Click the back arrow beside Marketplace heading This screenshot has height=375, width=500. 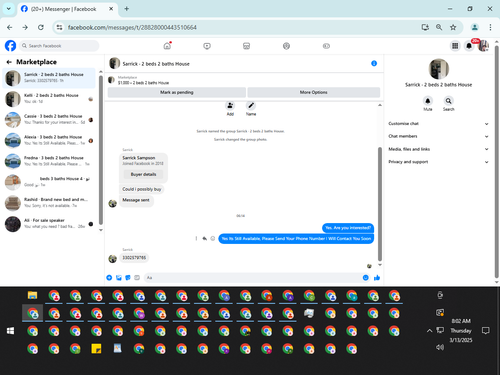point(9,62)
